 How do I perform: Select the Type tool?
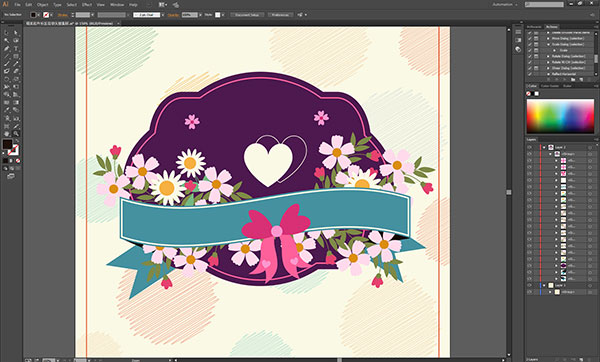point(16,49)
